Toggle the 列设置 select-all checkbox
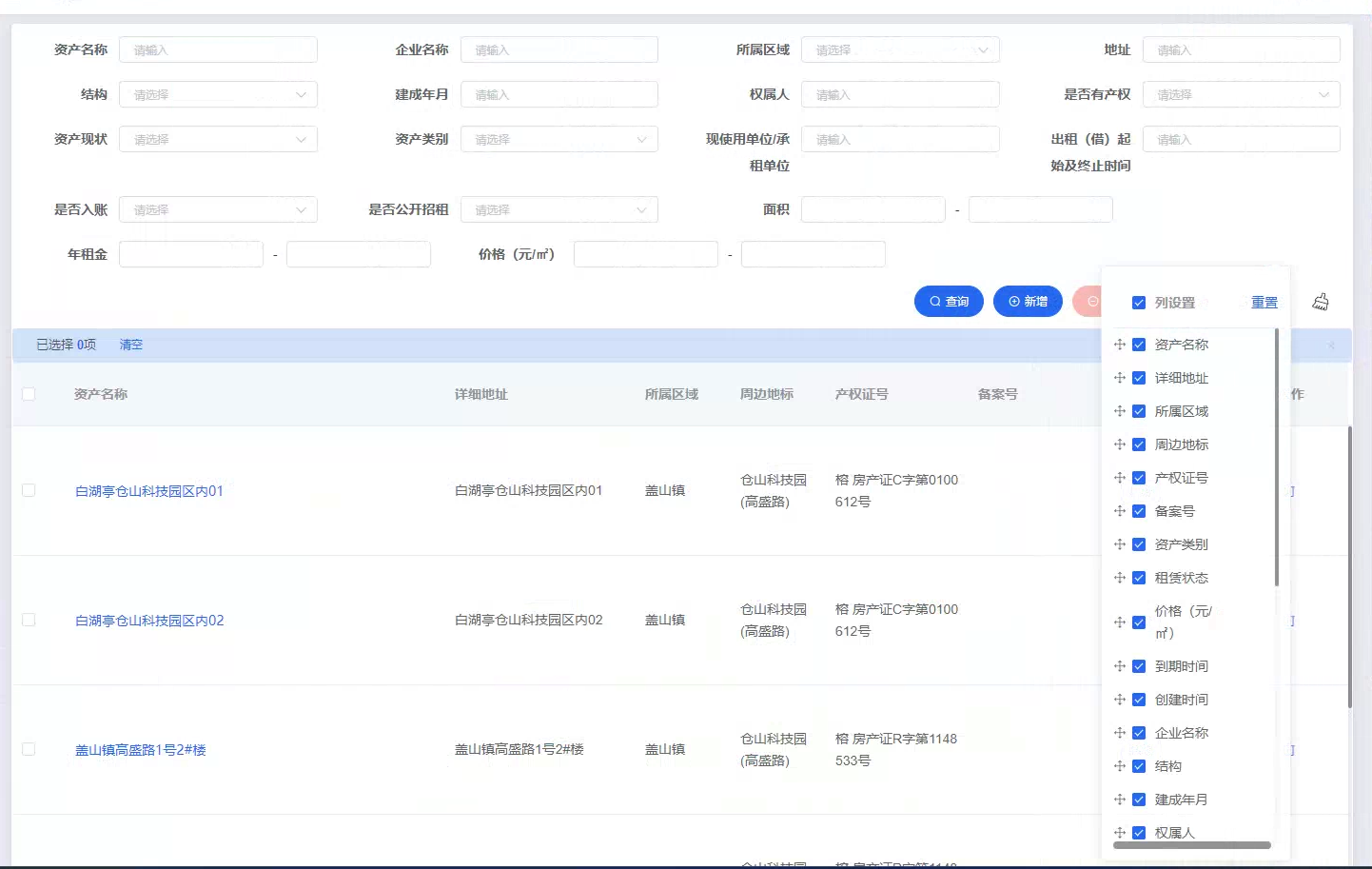This screenshot has height=869, width=1372. click(x=1139, y=303)
